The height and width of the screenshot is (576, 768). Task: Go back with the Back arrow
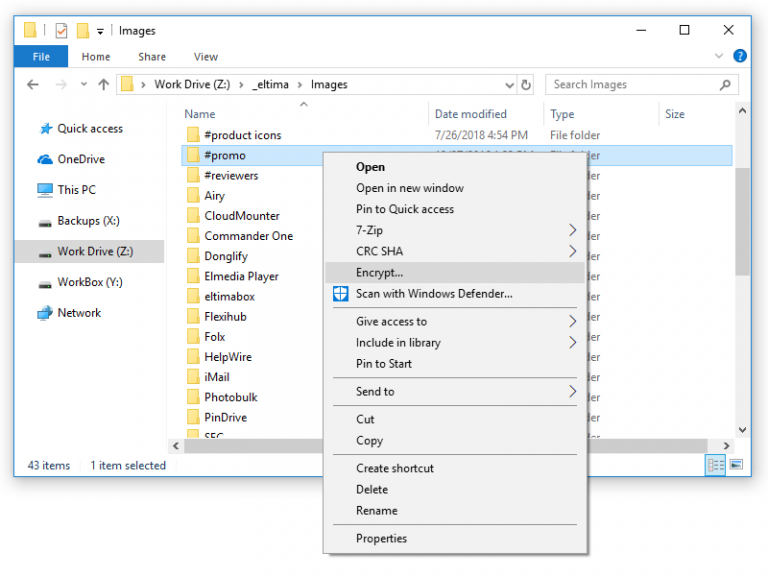(33, 85)
